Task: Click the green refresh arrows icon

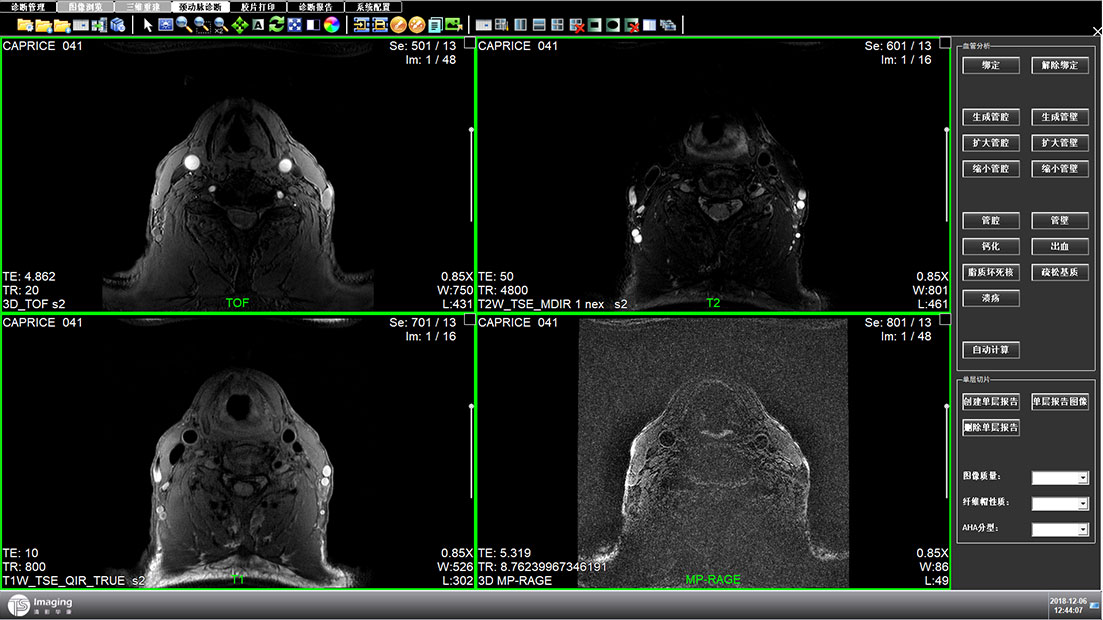Action: tap(277, 25)
